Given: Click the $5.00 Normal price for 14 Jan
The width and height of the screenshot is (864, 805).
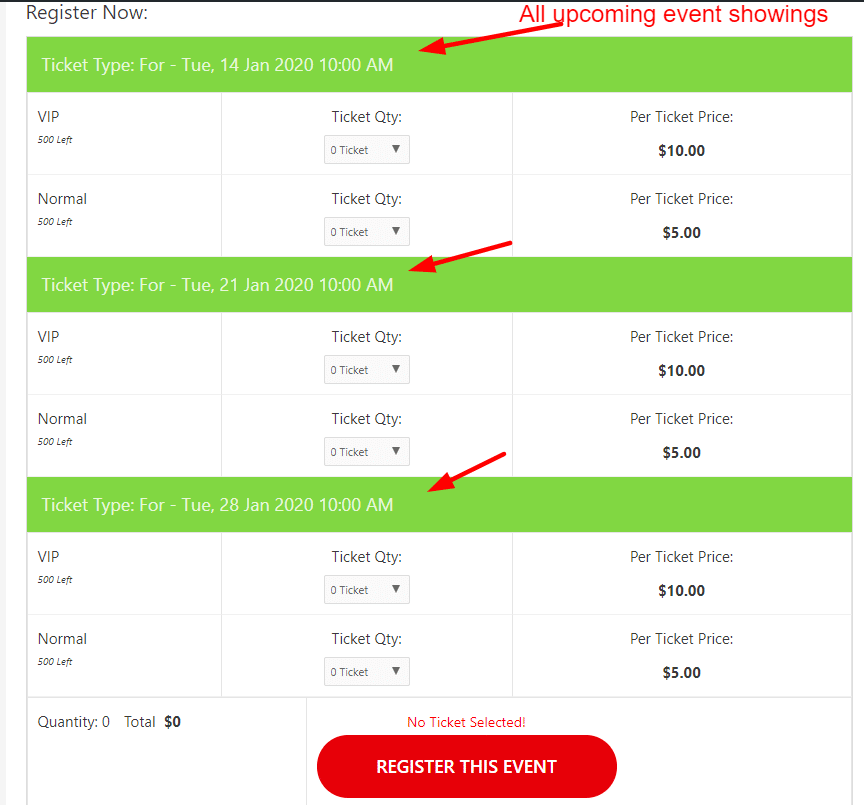Looking at the screenshot, I should click(682, 233).
